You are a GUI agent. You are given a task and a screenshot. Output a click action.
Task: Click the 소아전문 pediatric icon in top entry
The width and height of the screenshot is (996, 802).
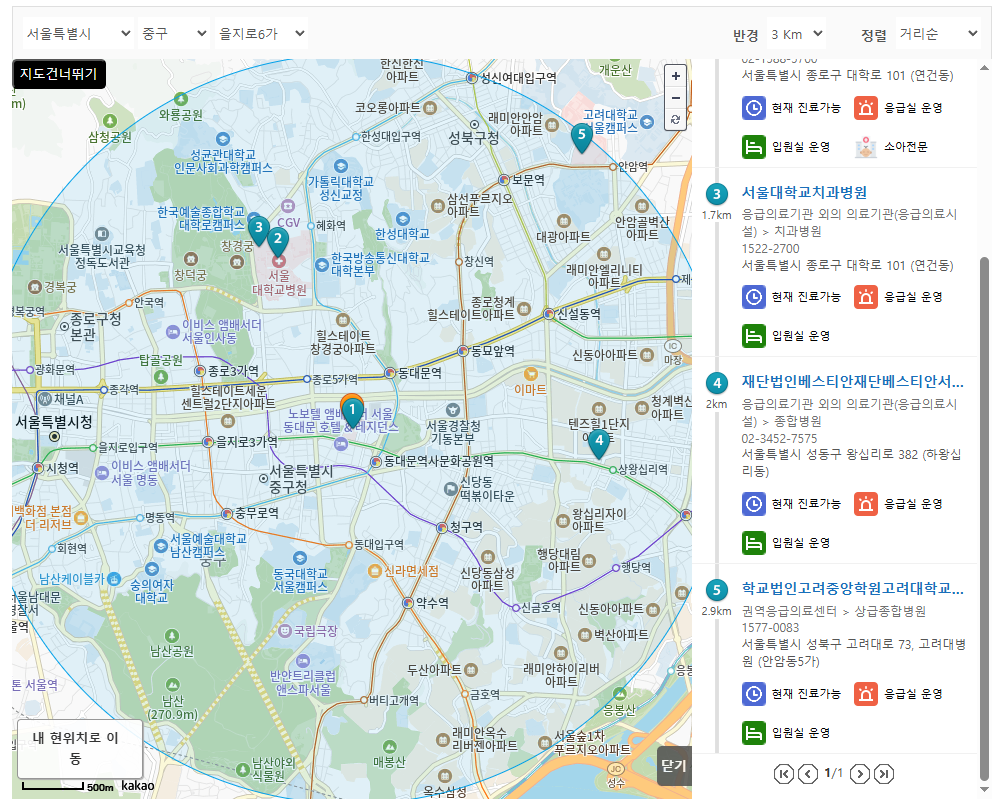[x=865, y=147]
